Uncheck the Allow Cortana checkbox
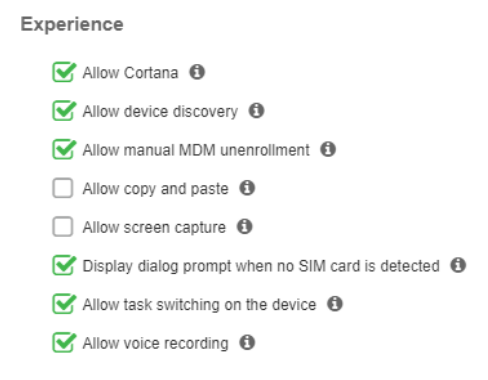Viewport: 488px width, 380px height. coord(63,72)
